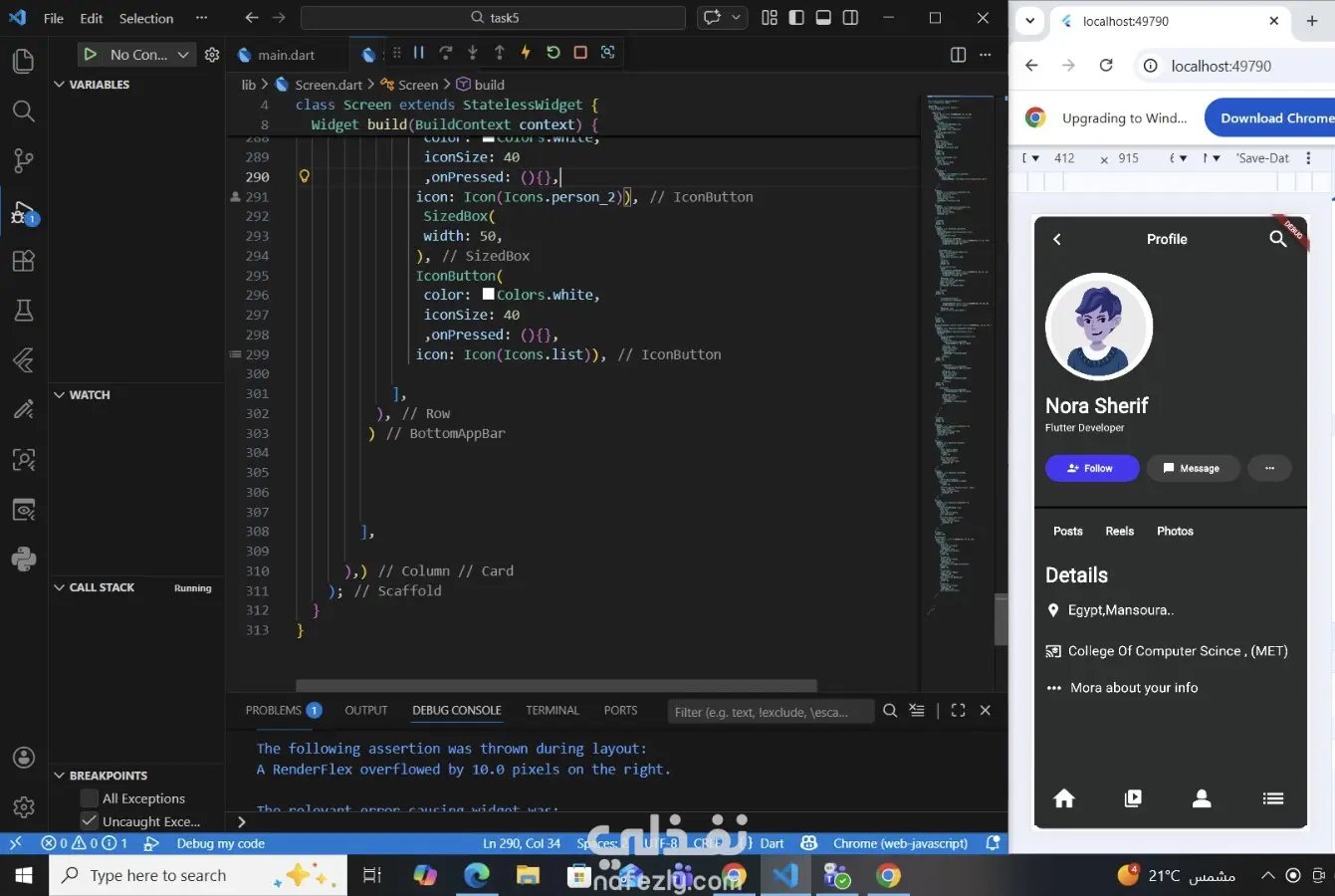Open the Extensions view
The image size is (1335, 896).
(x=23, y=261)
